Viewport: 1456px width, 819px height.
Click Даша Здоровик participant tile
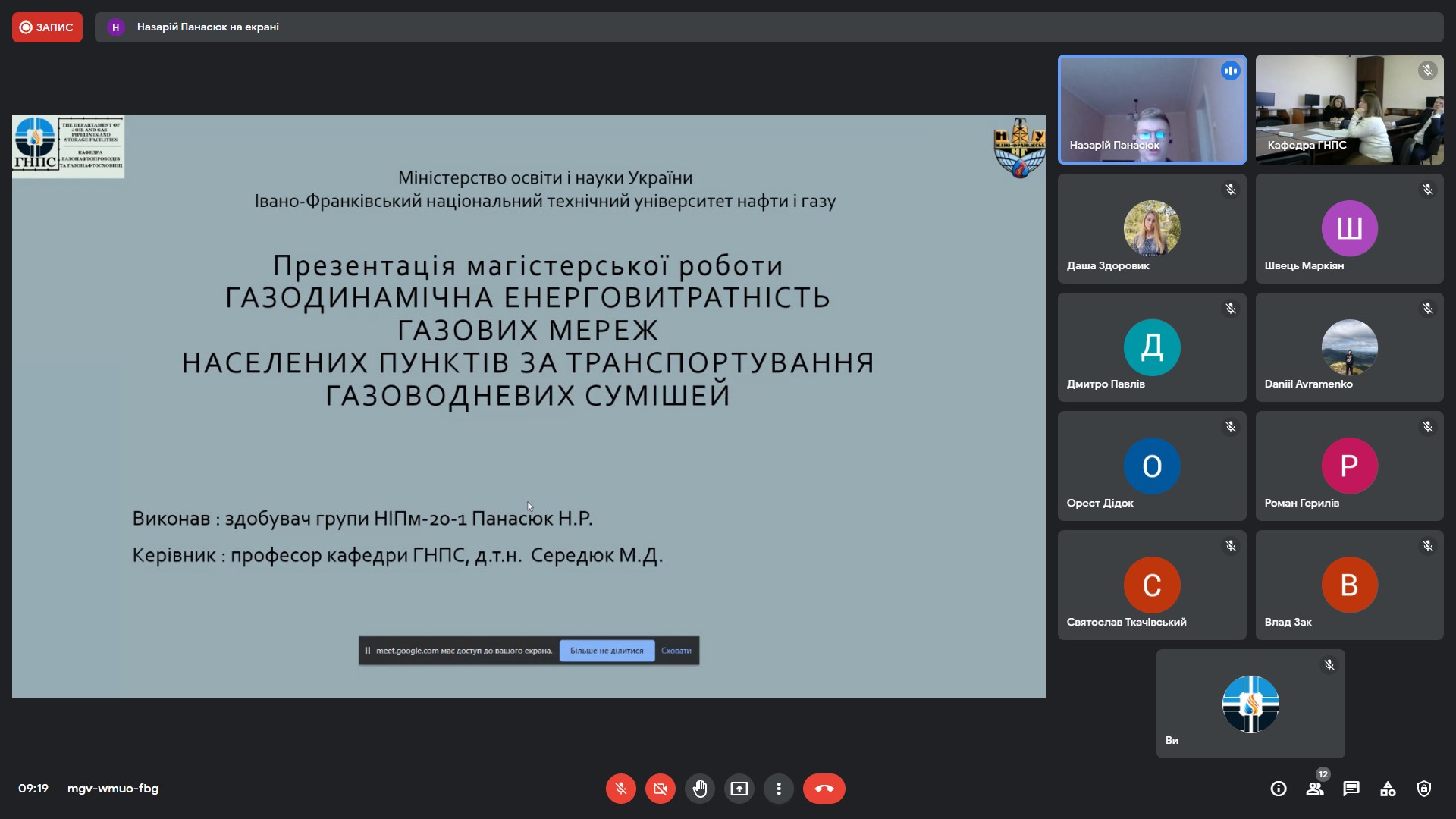[1151, 228]
